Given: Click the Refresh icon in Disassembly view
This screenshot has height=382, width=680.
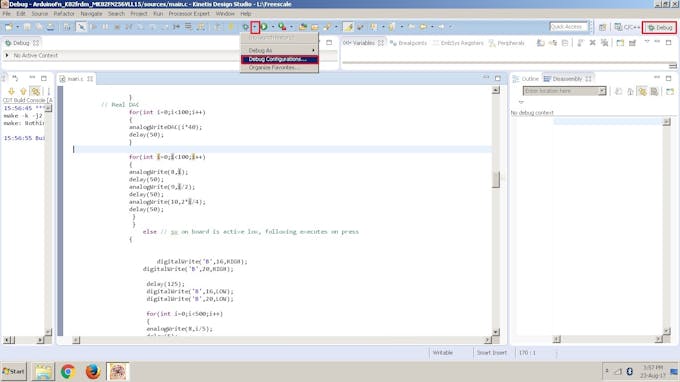Looking at the screenshot, I should pyautogui.click(x=618, y=91).
